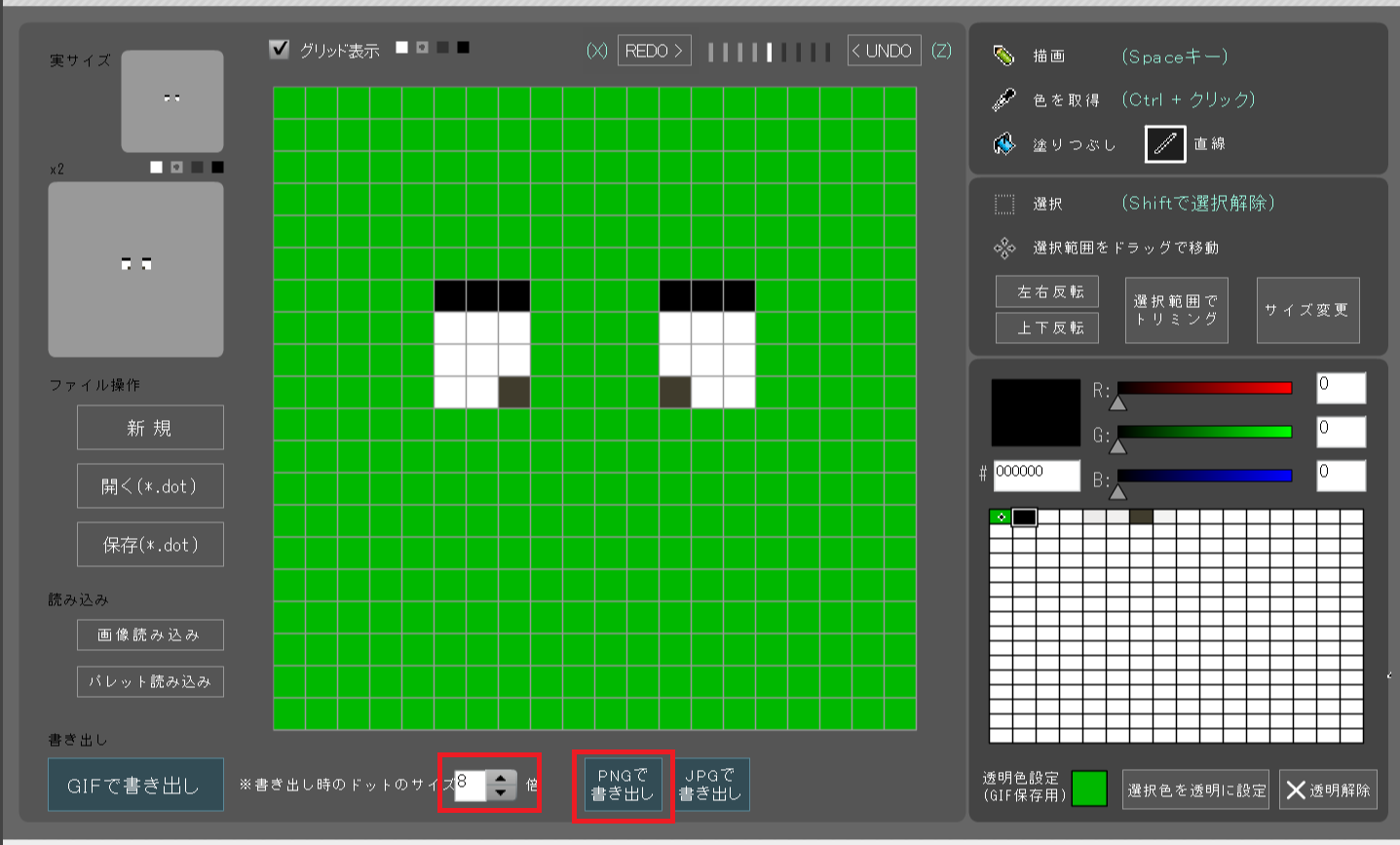Click the UNDO button

tap(884, 51)
